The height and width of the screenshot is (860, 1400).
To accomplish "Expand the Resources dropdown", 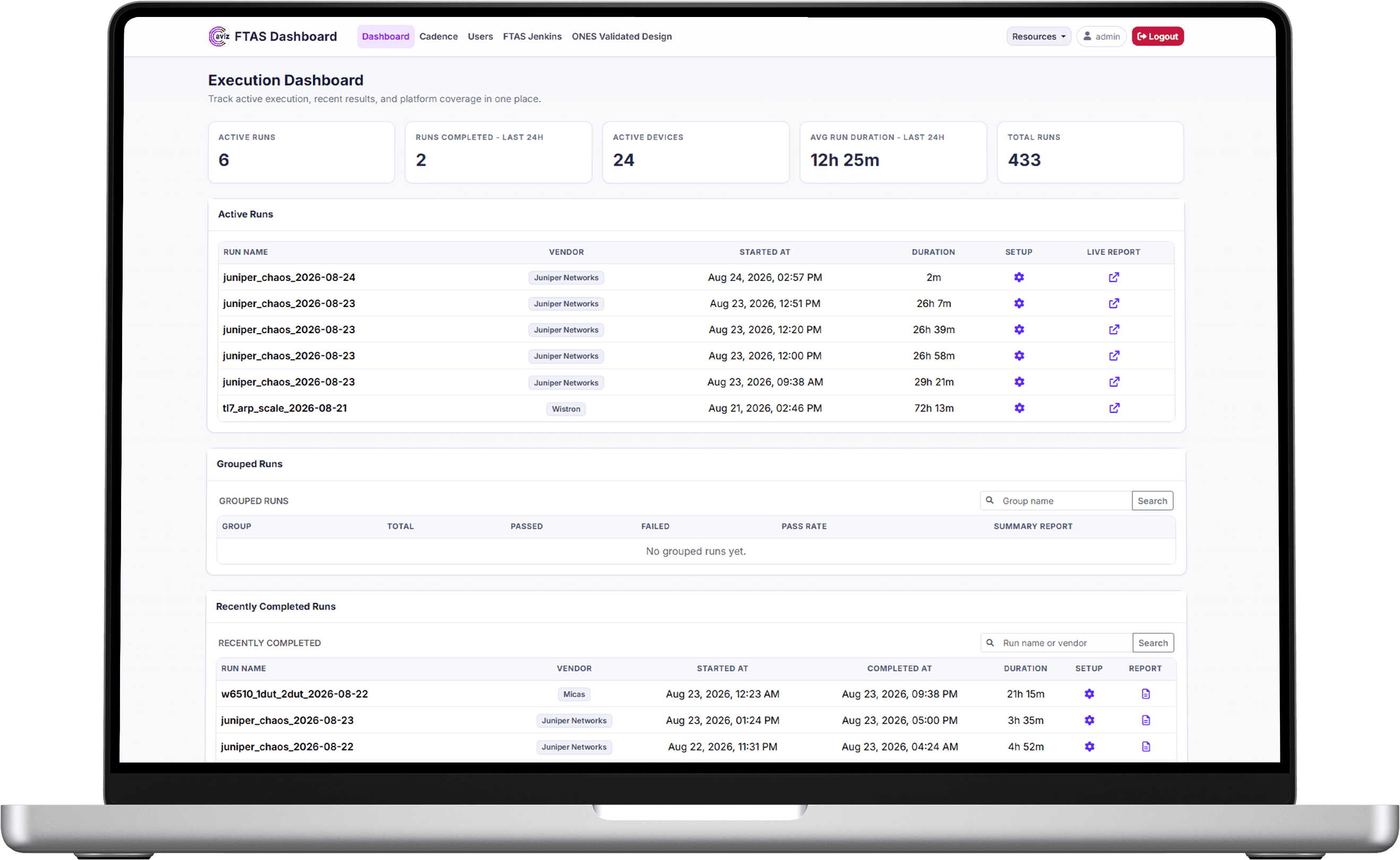I will click(x=1038, y=37).
